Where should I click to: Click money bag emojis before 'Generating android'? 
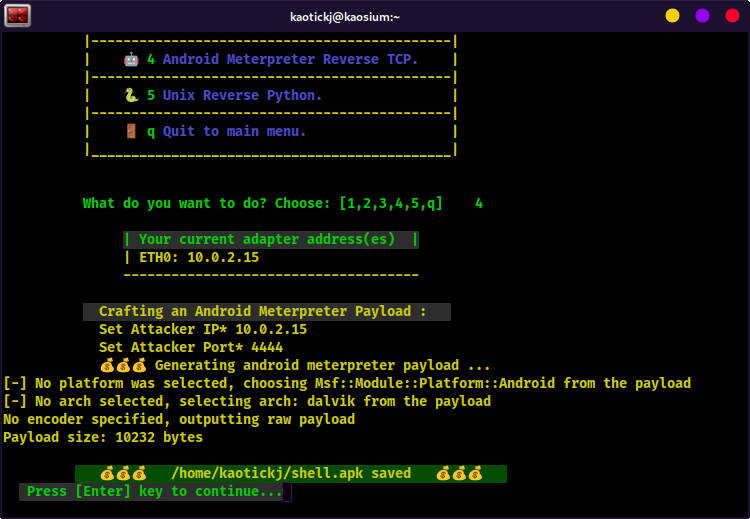pyautogui.click(x=123, y=366)
